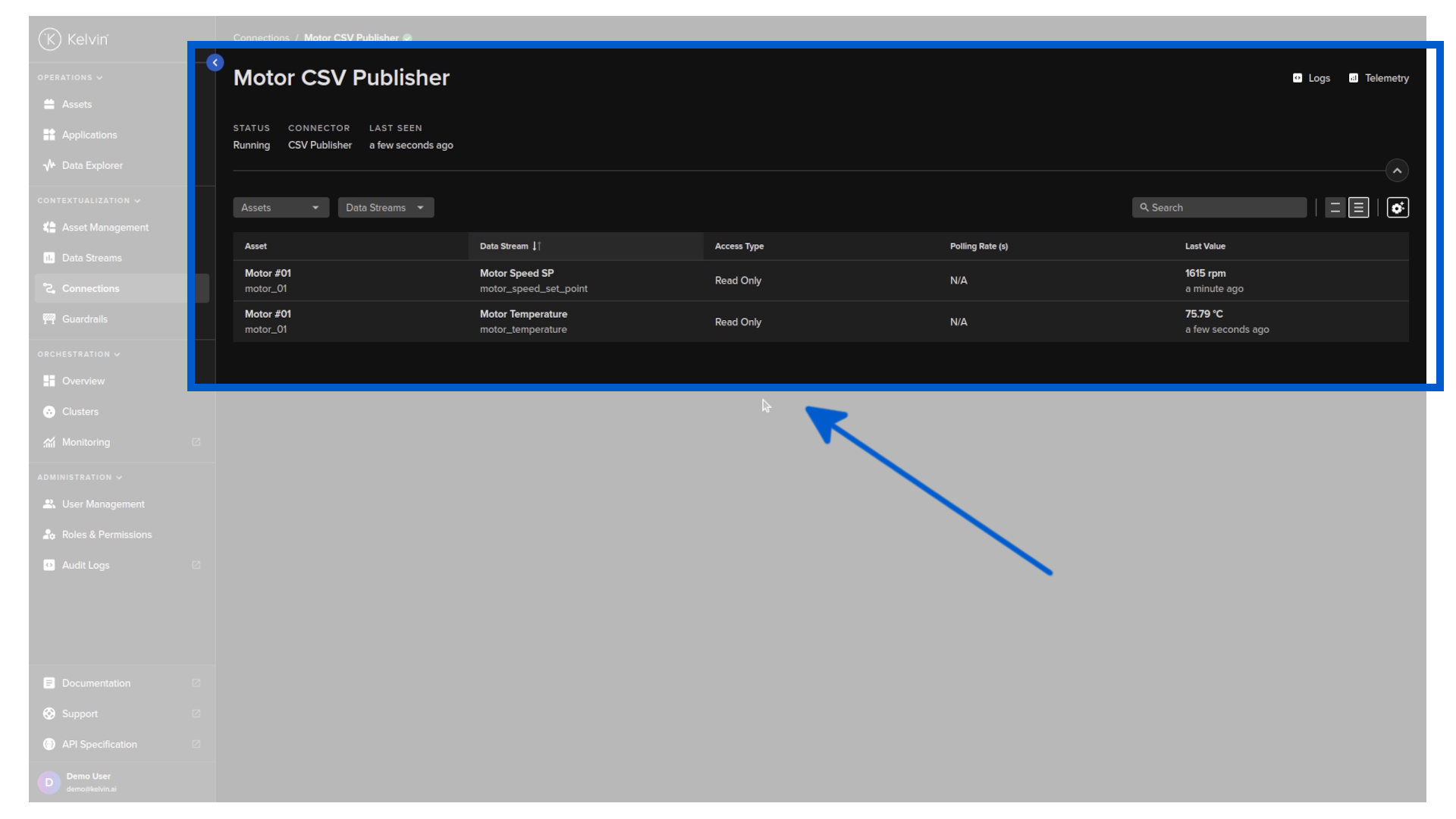Image resolution: width=1456 pixels, height=819 pixels.
Task: Open Data Explorer in sidebar
Action: (x=92, y=165)
